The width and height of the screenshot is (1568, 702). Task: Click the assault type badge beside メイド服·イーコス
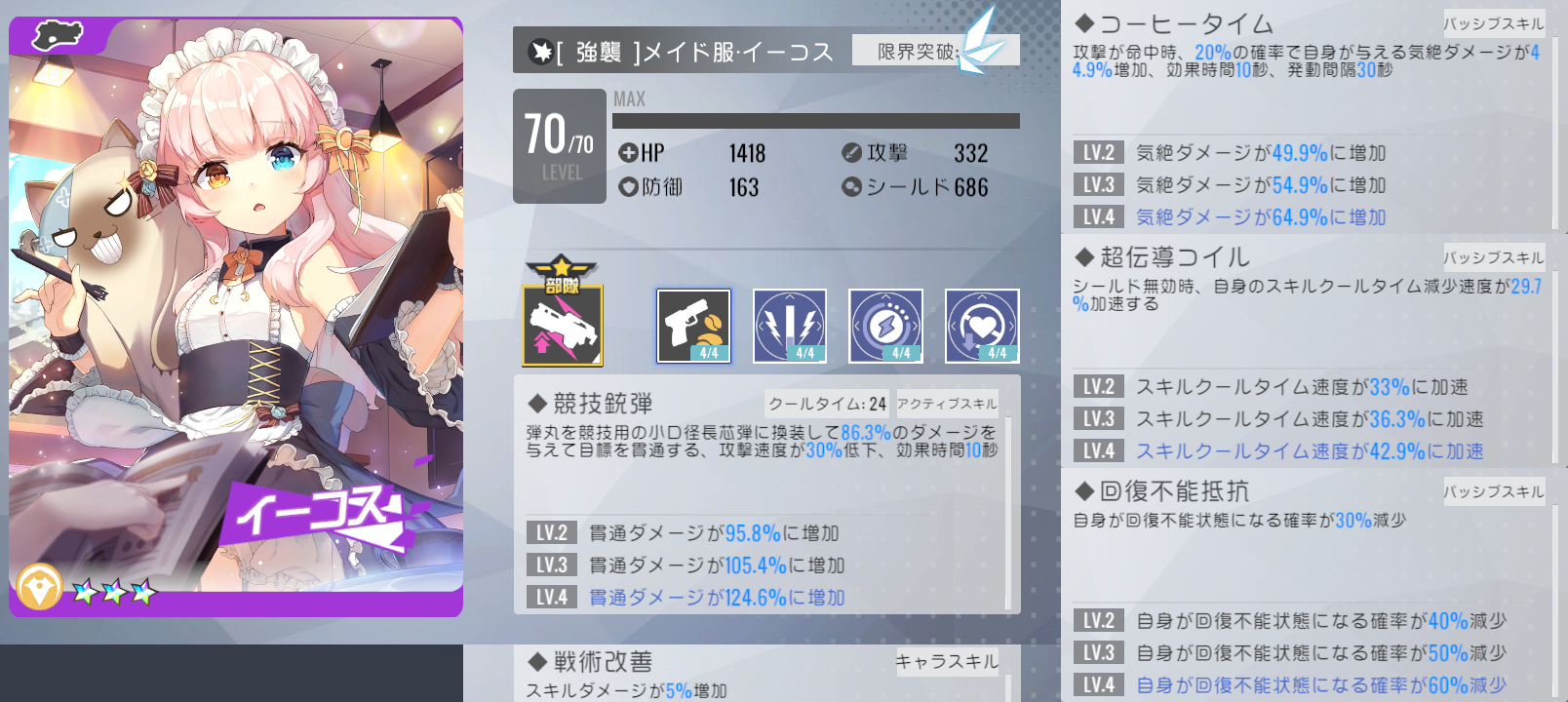tap(540, 52)
